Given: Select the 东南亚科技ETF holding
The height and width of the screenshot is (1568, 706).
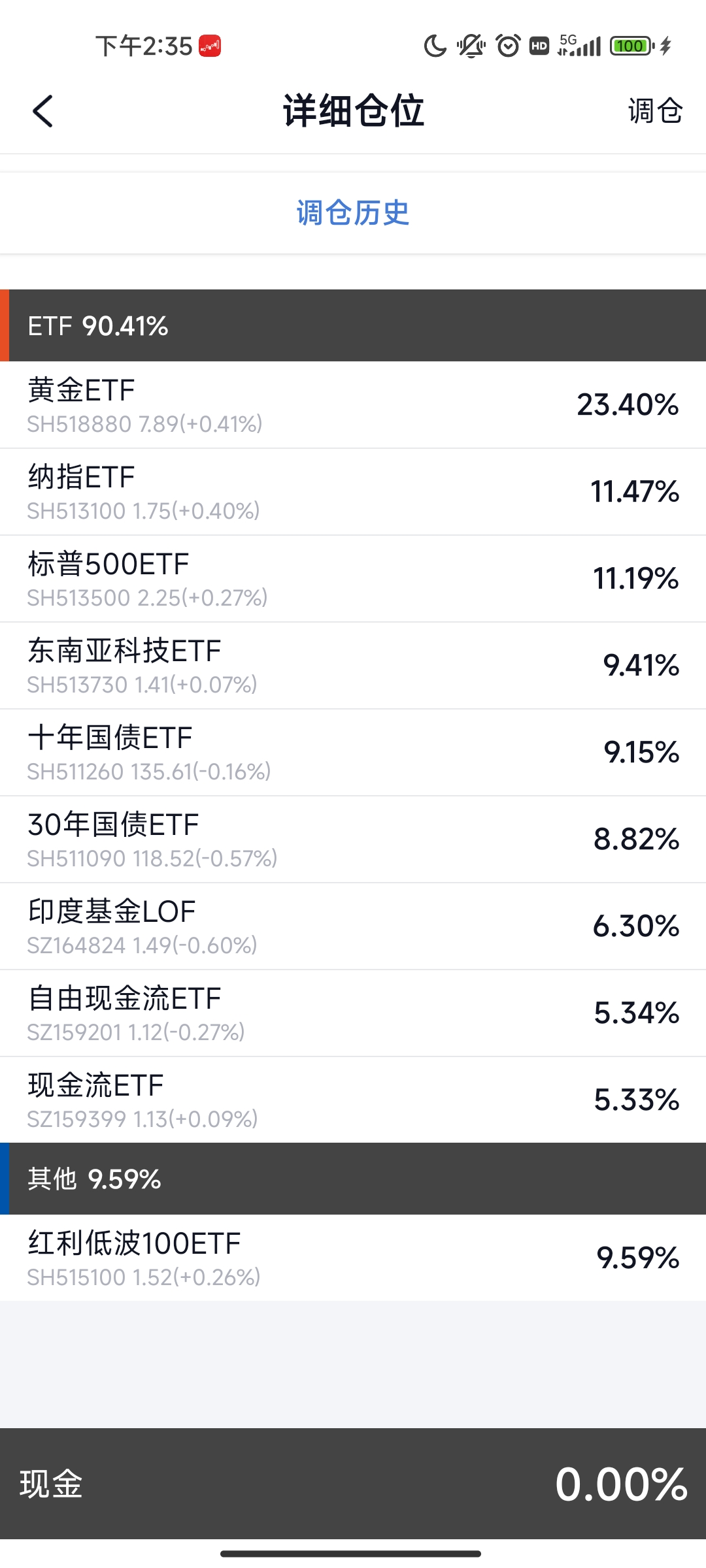Looking at the screenshot, I should click(x=353, y=666).
